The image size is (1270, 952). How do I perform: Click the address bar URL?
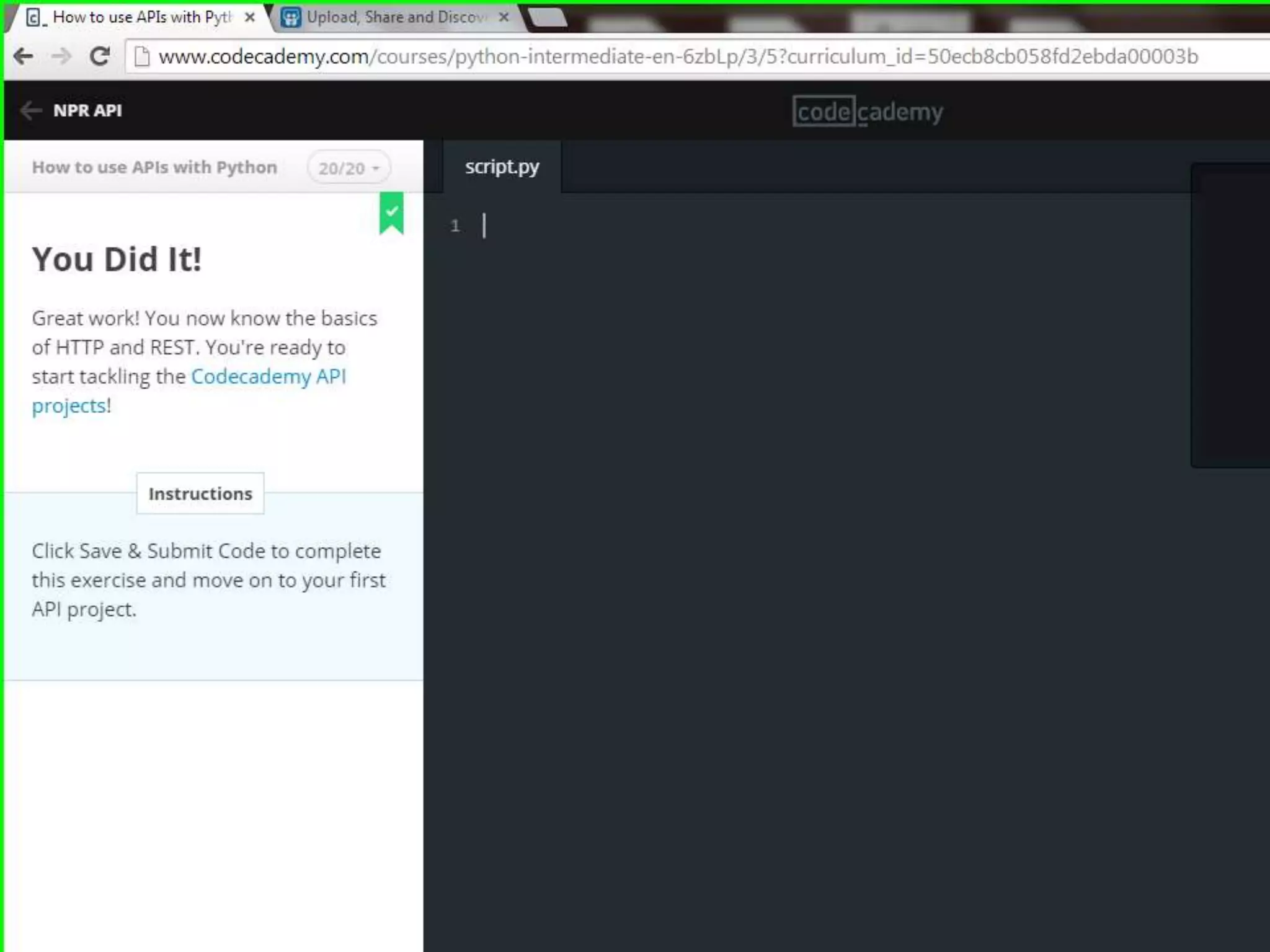pos(678,56)
